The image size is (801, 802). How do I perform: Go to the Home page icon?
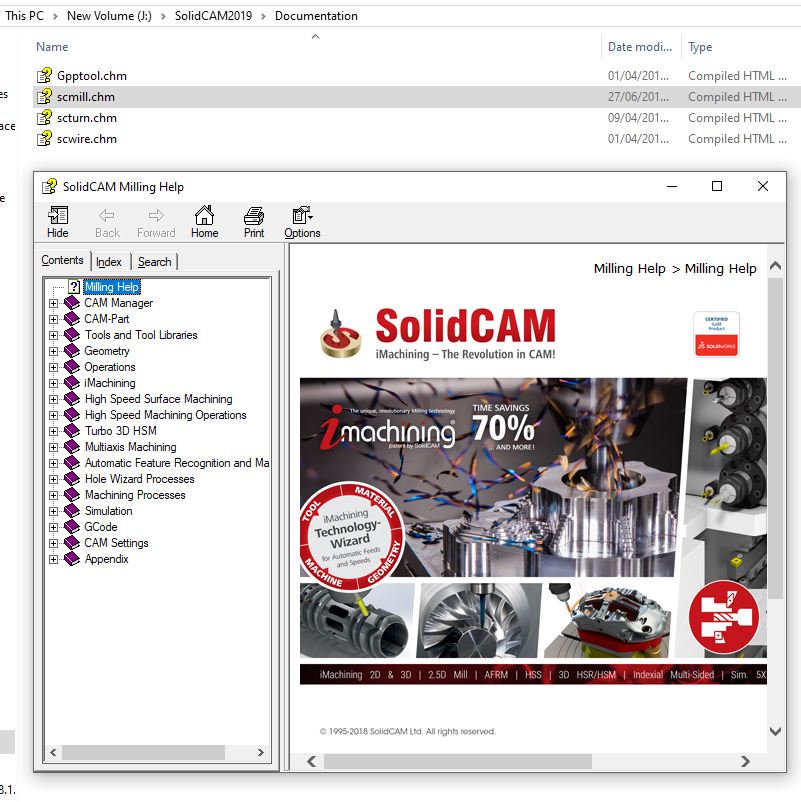205,215
